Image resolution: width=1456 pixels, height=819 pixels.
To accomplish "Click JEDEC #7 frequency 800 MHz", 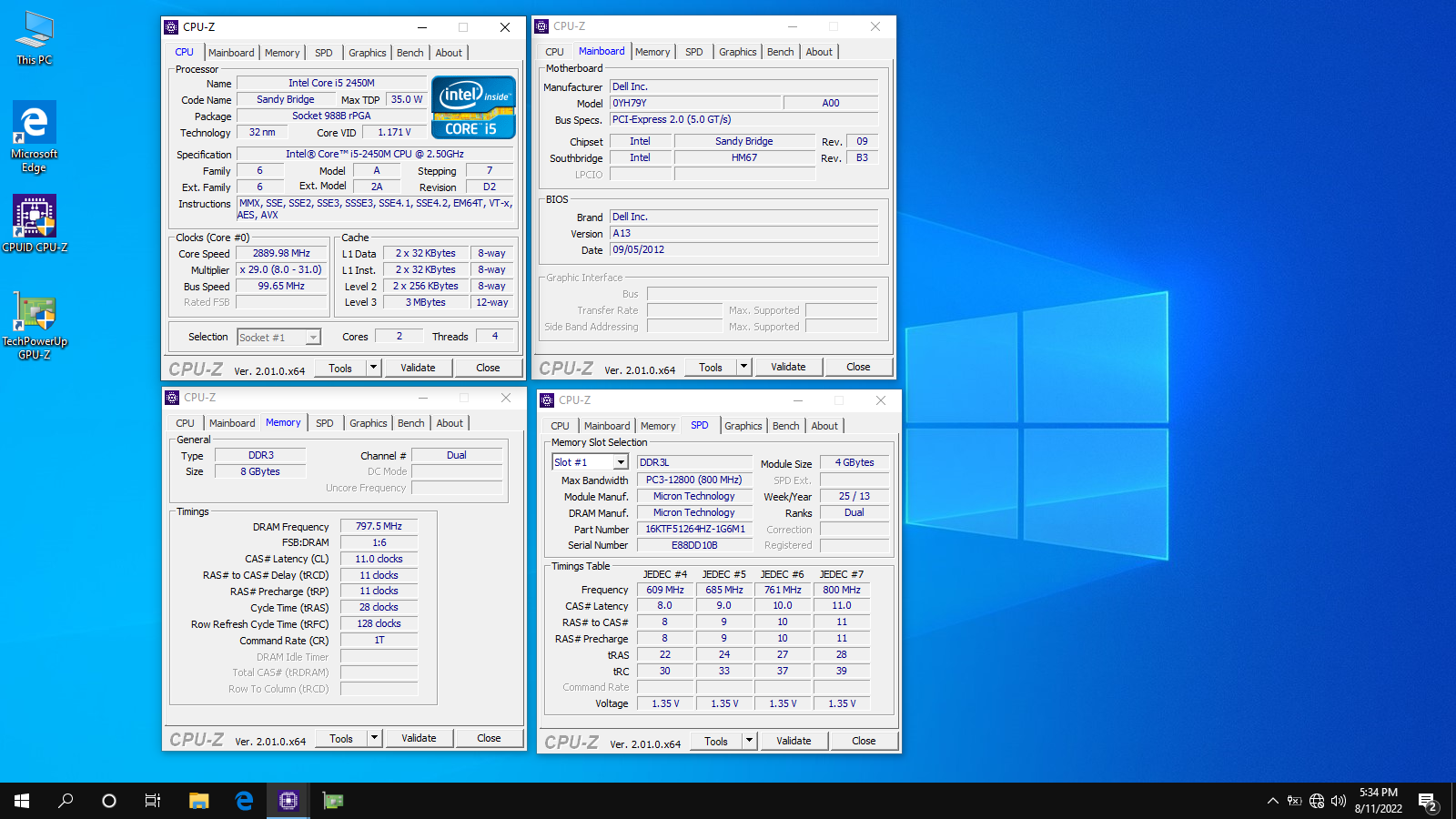I will (x=842, y=590).
